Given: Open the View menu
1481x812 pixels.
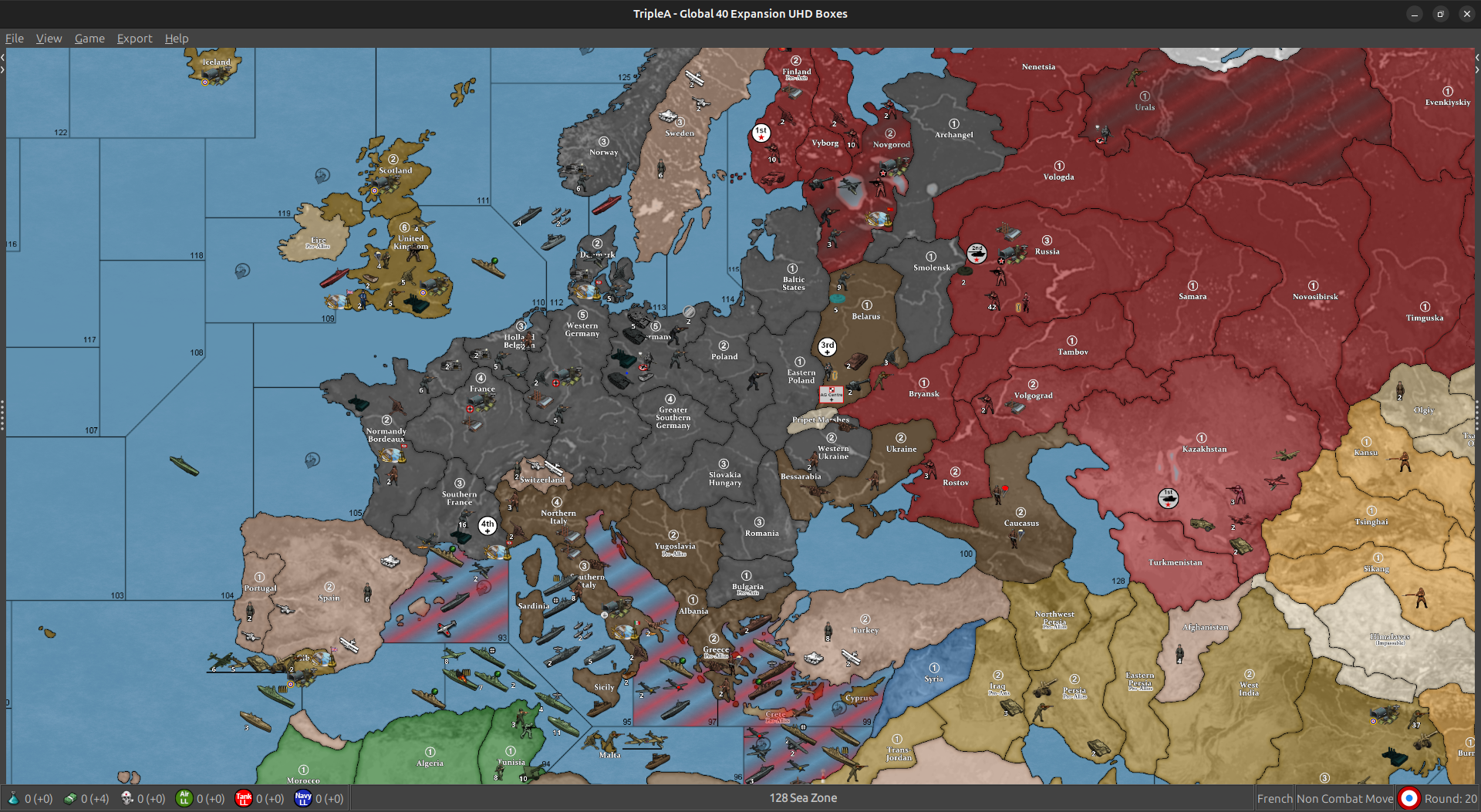Looking at the screenshot, I should (x=49, y=39).
